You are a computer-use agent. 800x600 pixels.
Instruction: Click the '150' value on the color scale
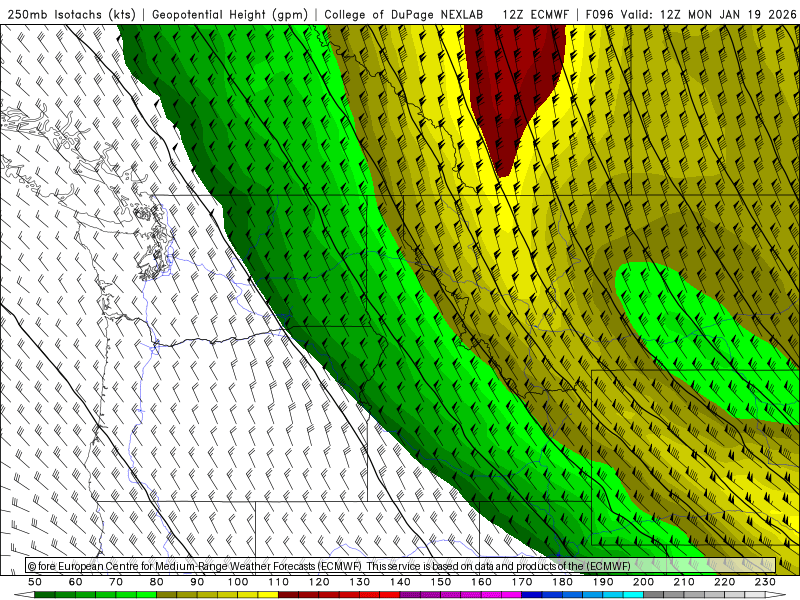click(x=441, y=582)
